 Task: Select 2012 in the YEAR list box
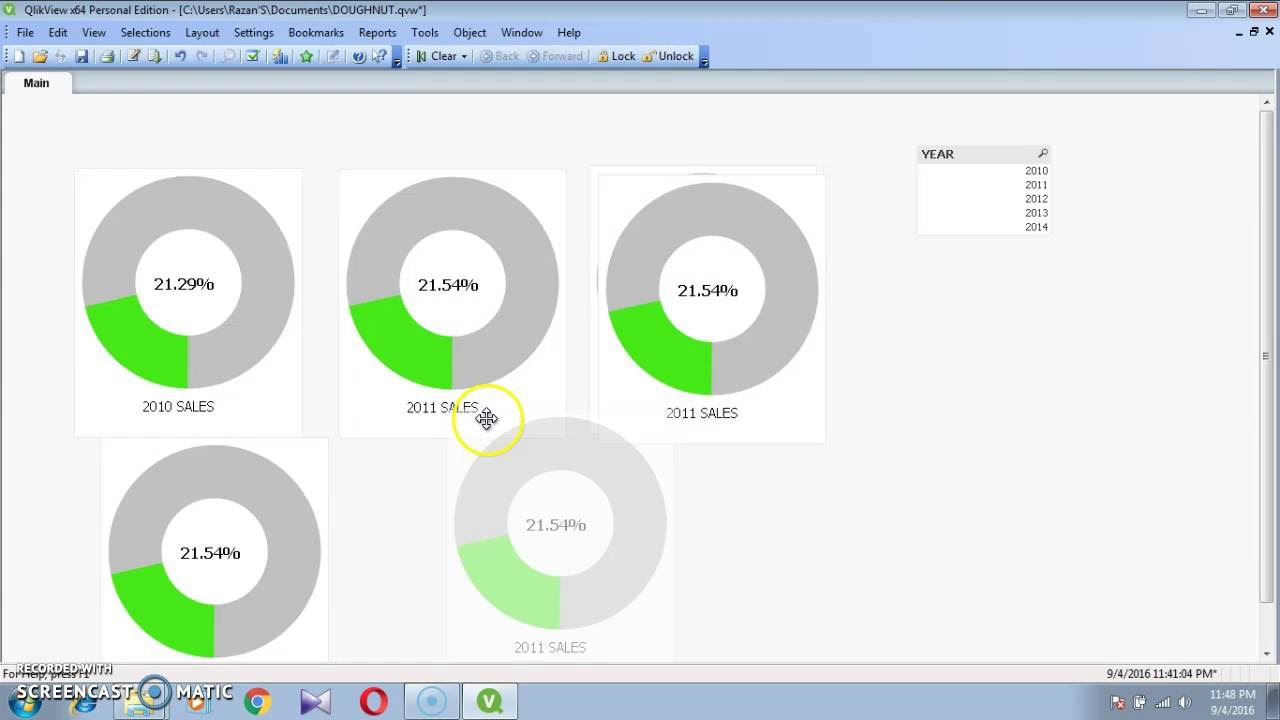[984, 199]
